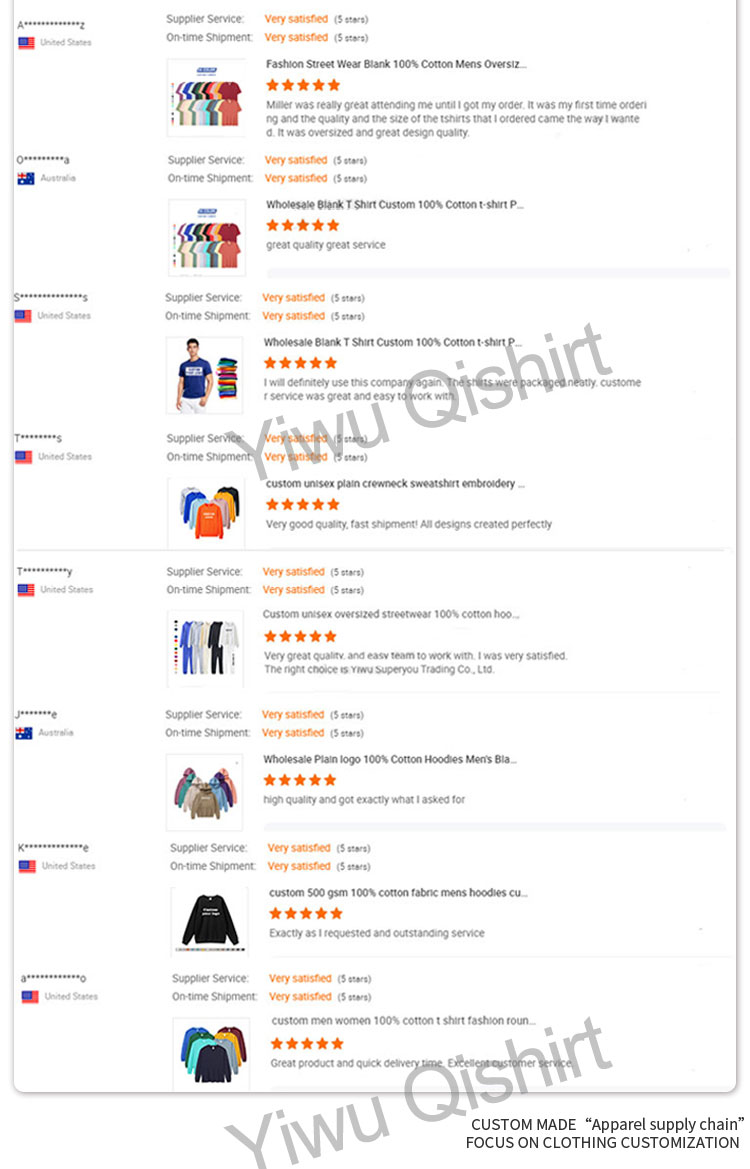Open the hoodies group product thumbnail

[x=204, y=793]
